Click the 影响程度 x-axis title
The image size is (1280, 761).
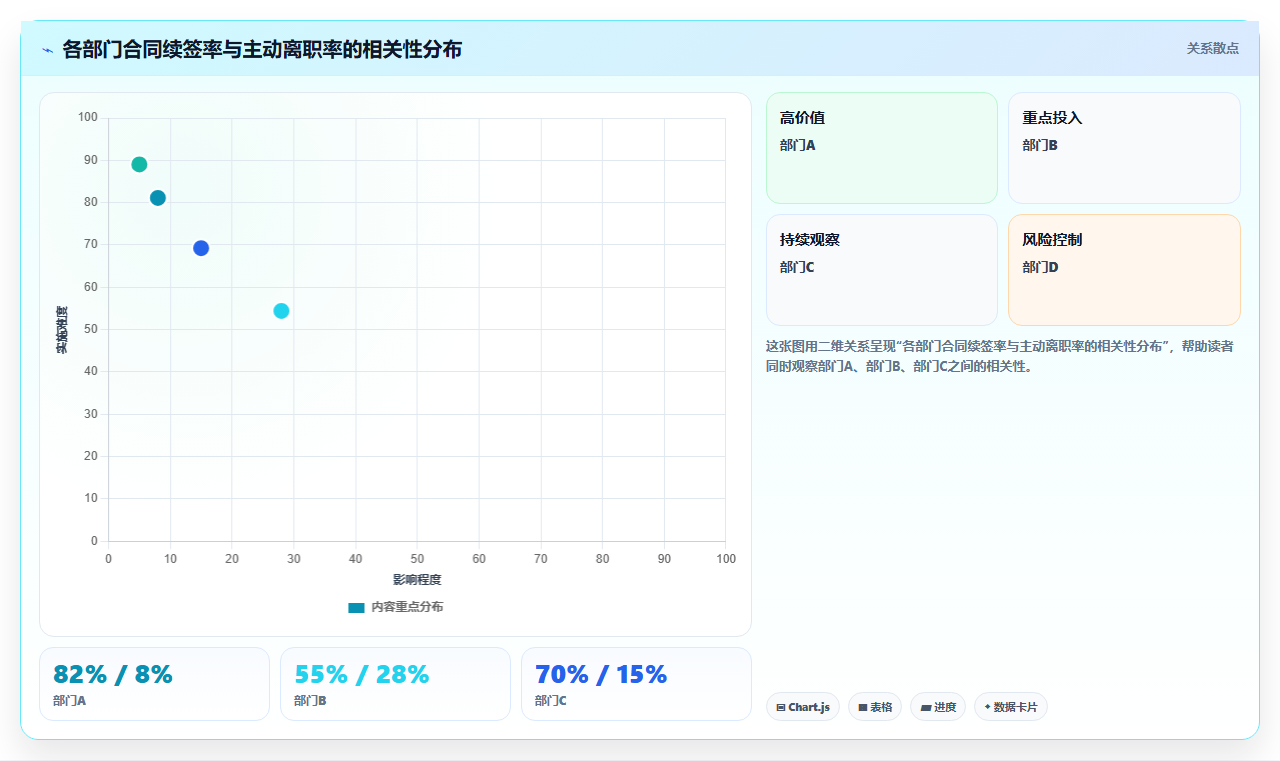[417, 580]
